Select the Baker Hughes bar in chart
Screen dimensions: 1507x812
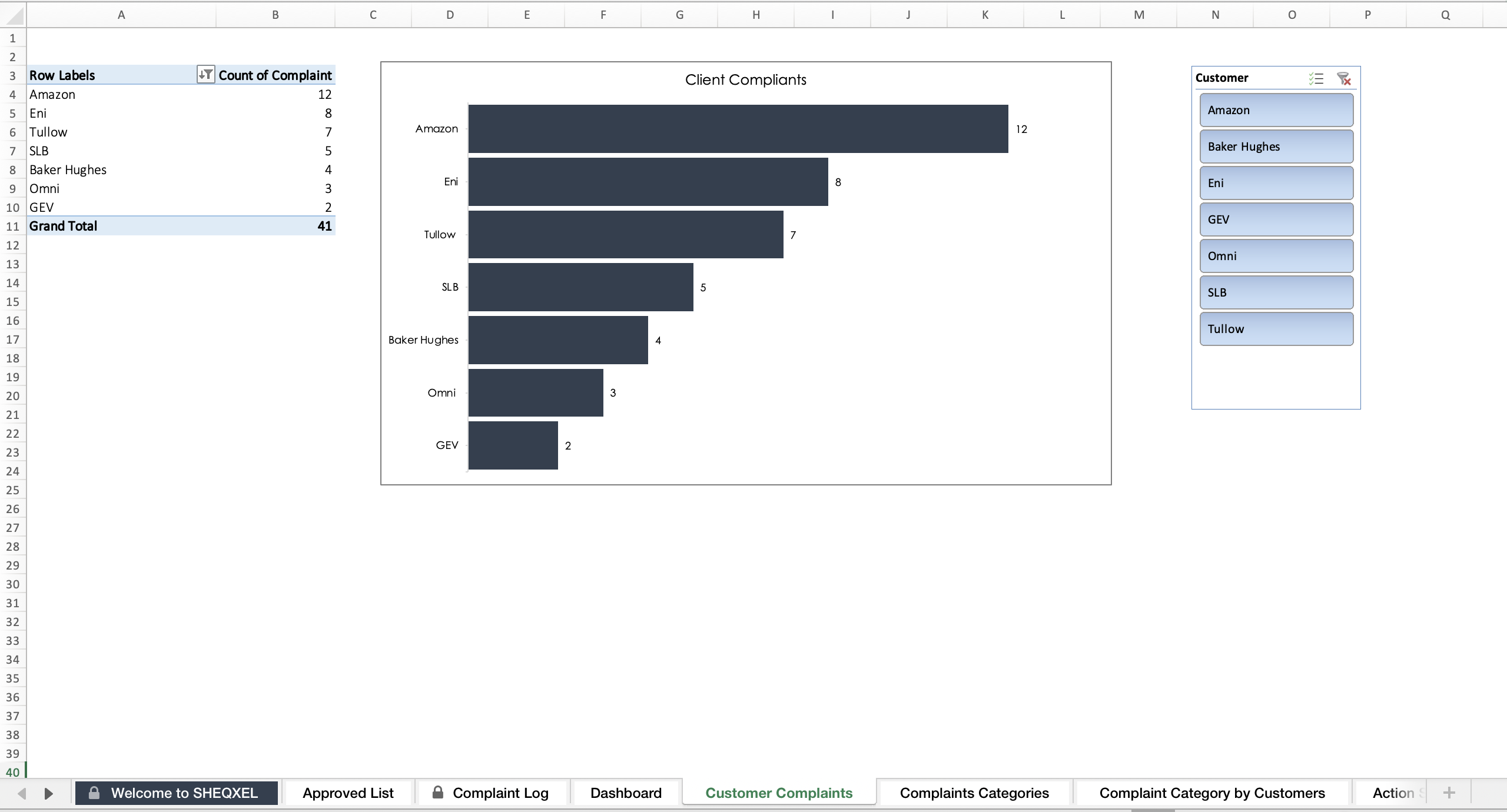(x=558, y=340)
